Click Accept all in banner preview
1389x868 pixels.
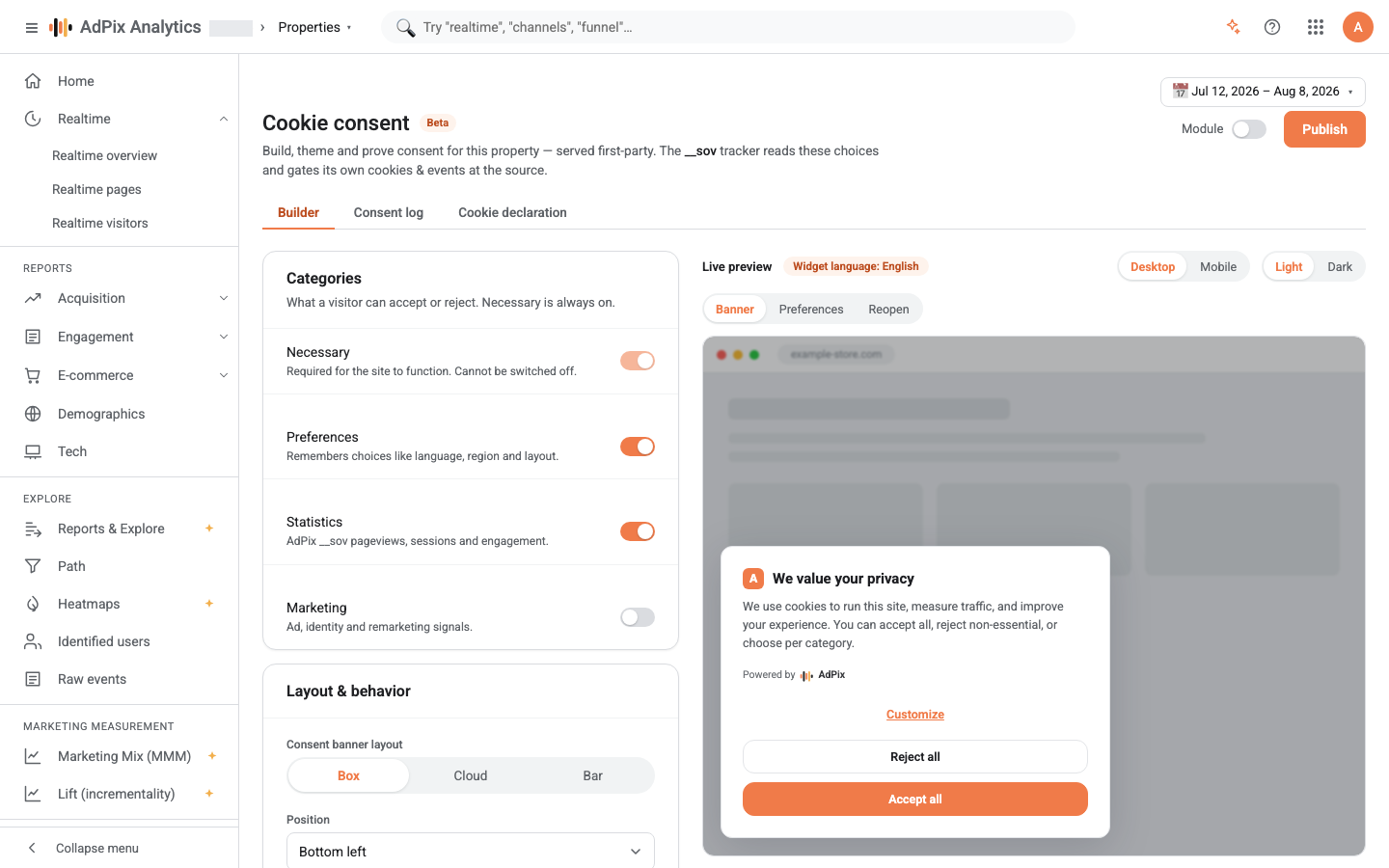(915, 799)
